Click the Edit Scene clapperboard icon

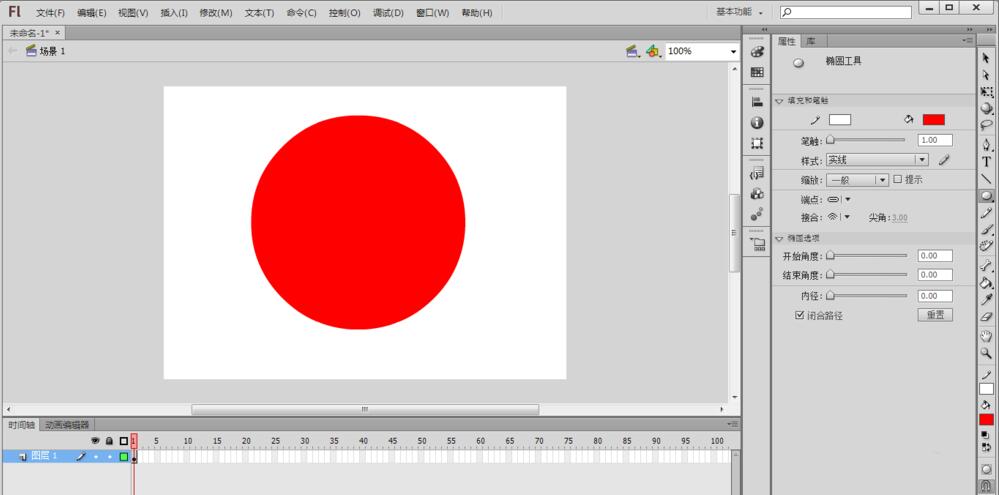tap(632, 51)
